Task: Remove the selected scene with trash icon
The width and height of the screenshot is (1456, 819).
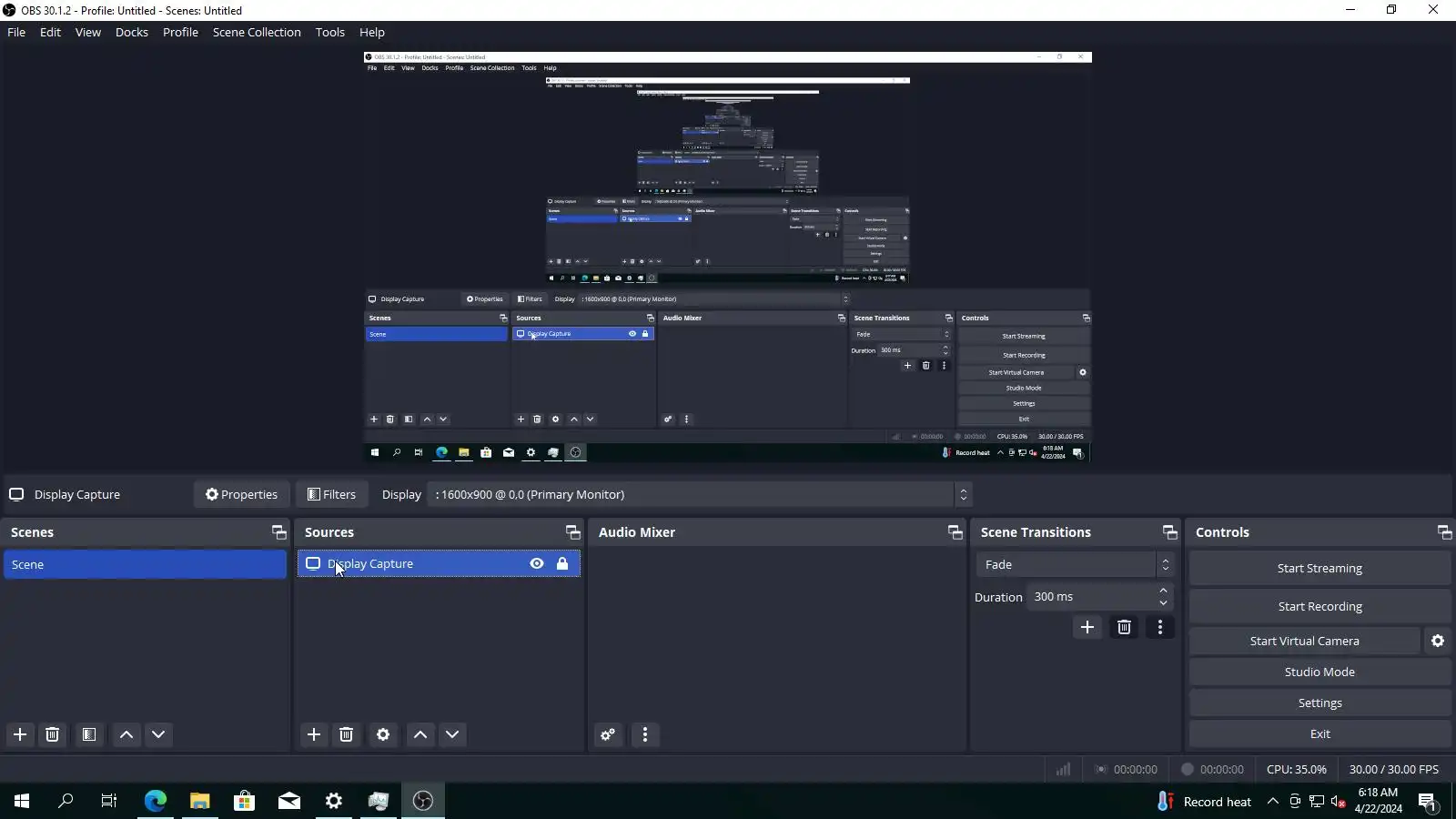Action: pyautogui.click(x=53, y=734)
